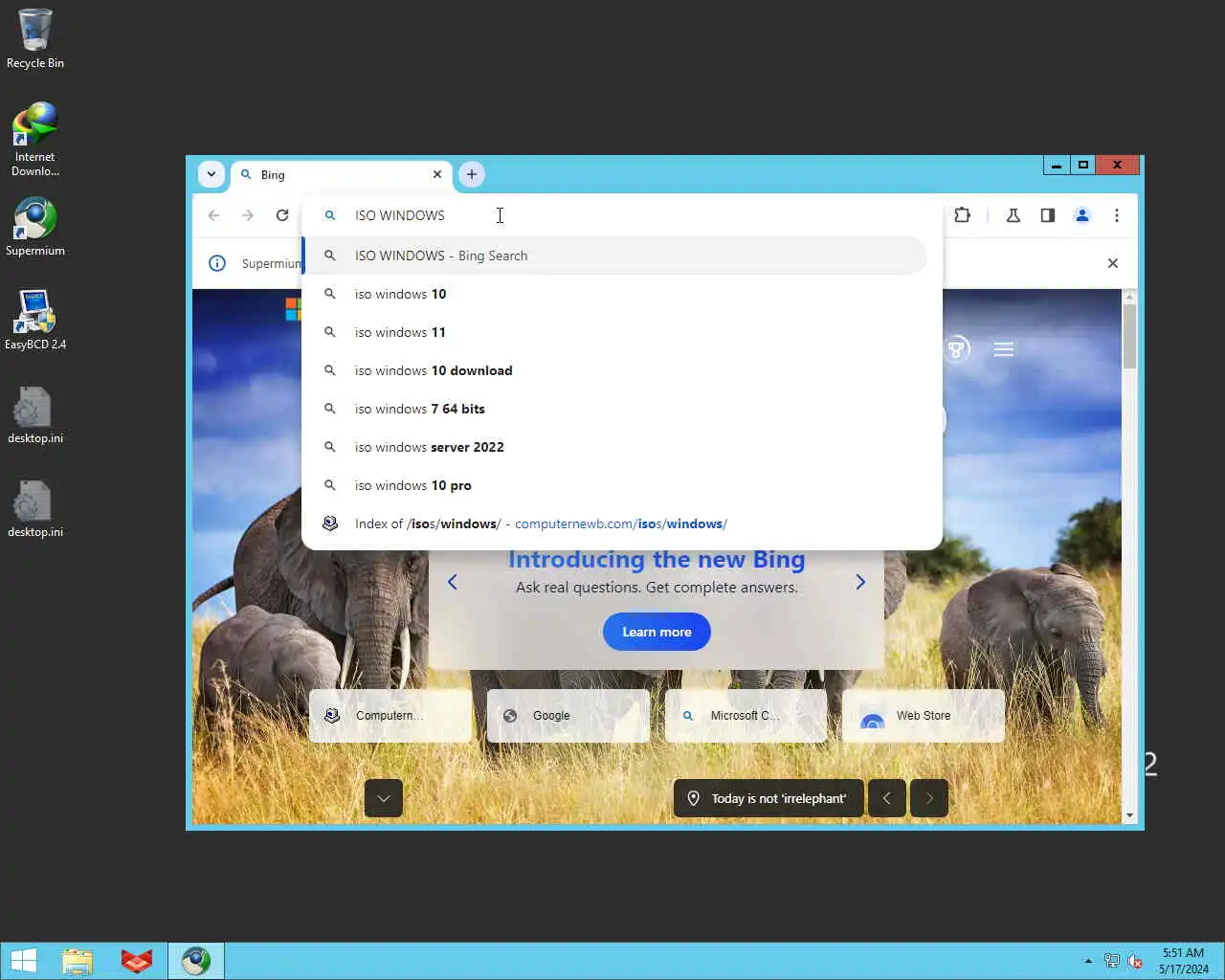Dismiss the Supermium info bar
This screenshot has width=1225, height=980.
pyautogui.click(x=1112, y=263)
